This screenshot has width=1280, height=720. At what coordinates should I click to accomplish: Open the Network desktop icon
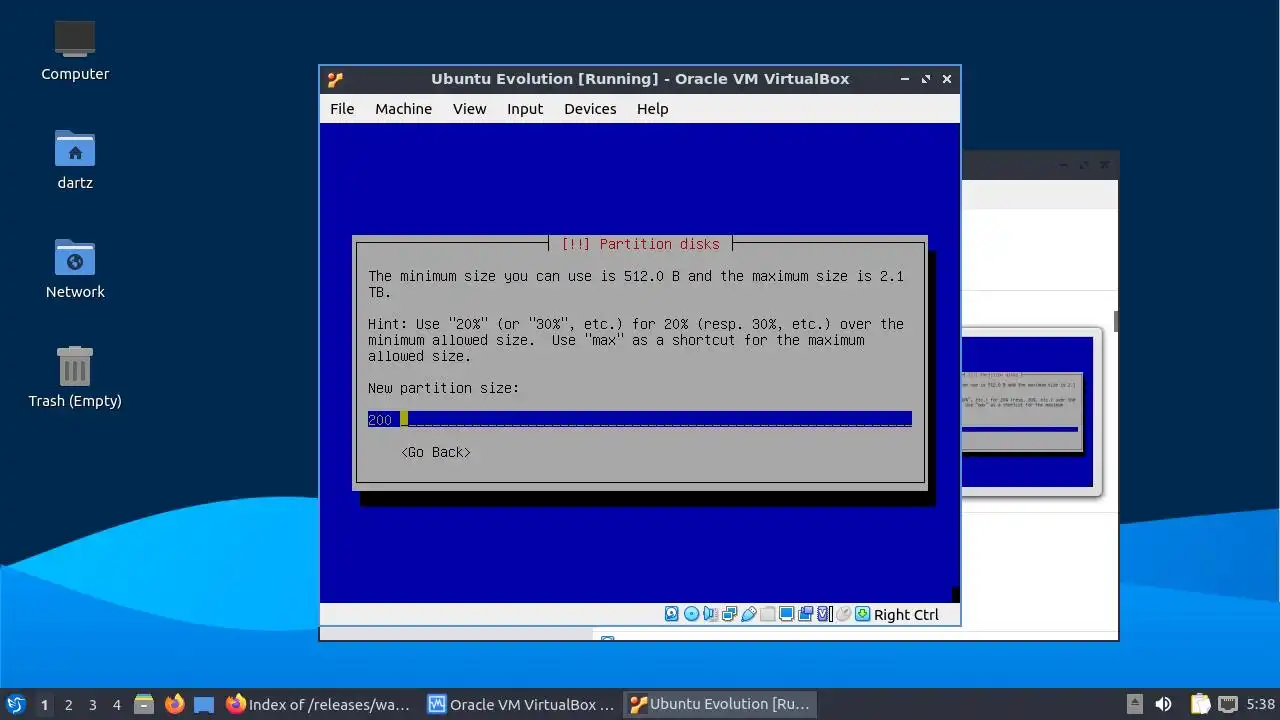(75, 268)
